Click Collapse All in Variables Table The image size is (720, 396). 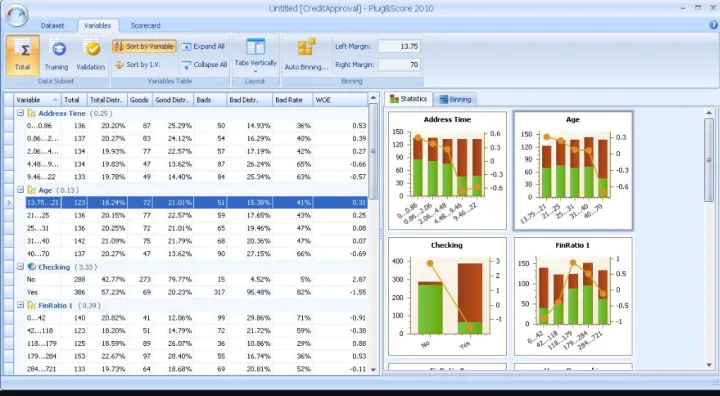click(x=204, y=65)
